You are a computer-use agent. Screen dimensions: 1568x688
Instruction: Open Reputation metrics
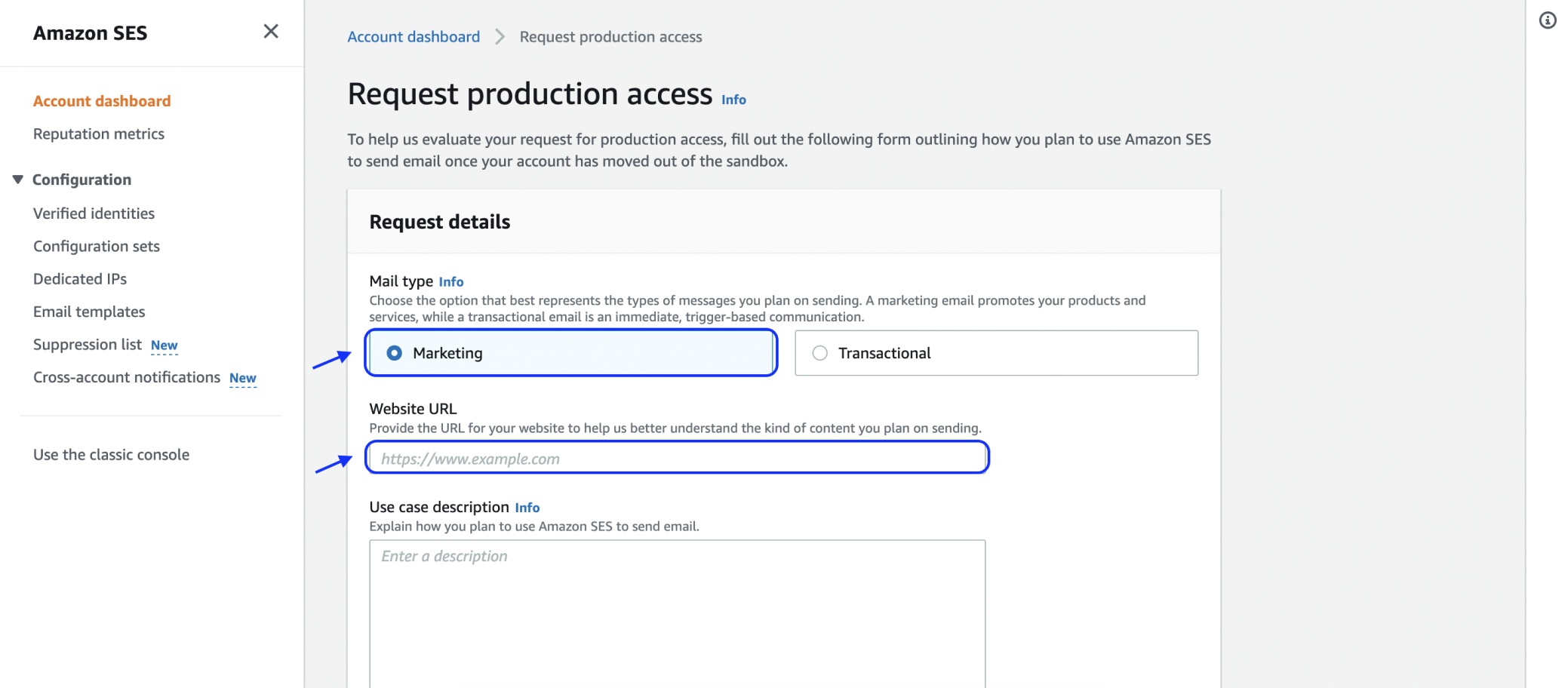[98, 134]
